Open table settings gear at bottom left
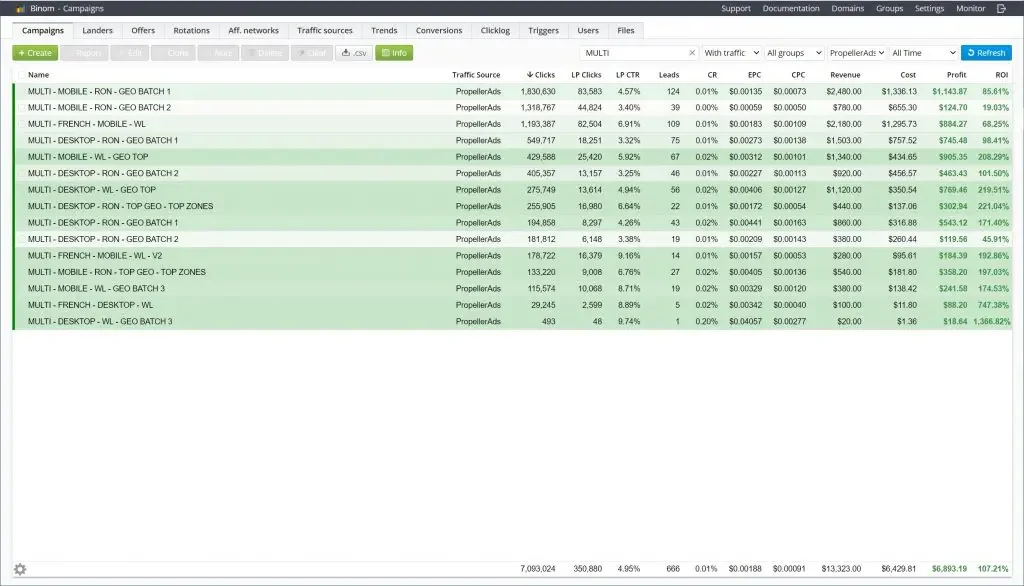 click(x=20, y=569)
